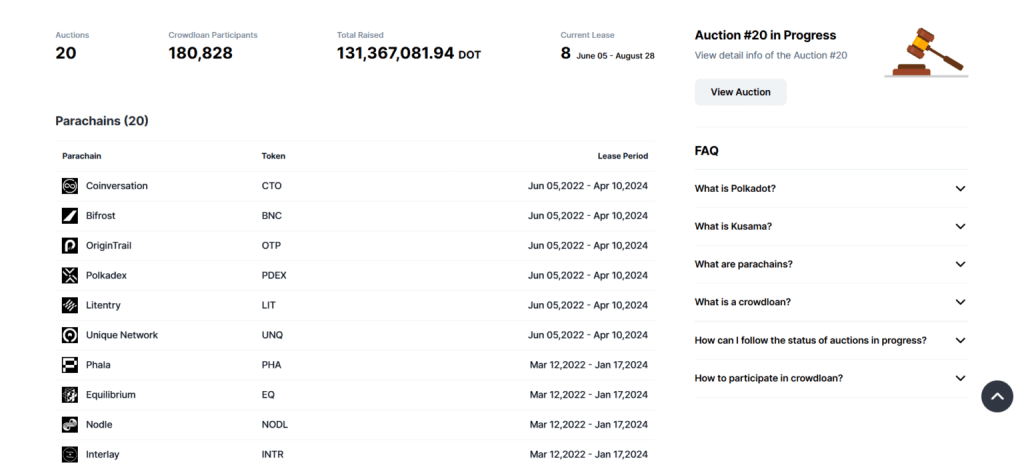The image size is (1024, 463).
Task: Click the Parachain column header
Action: pyautogui.click(x=82, y=156)
